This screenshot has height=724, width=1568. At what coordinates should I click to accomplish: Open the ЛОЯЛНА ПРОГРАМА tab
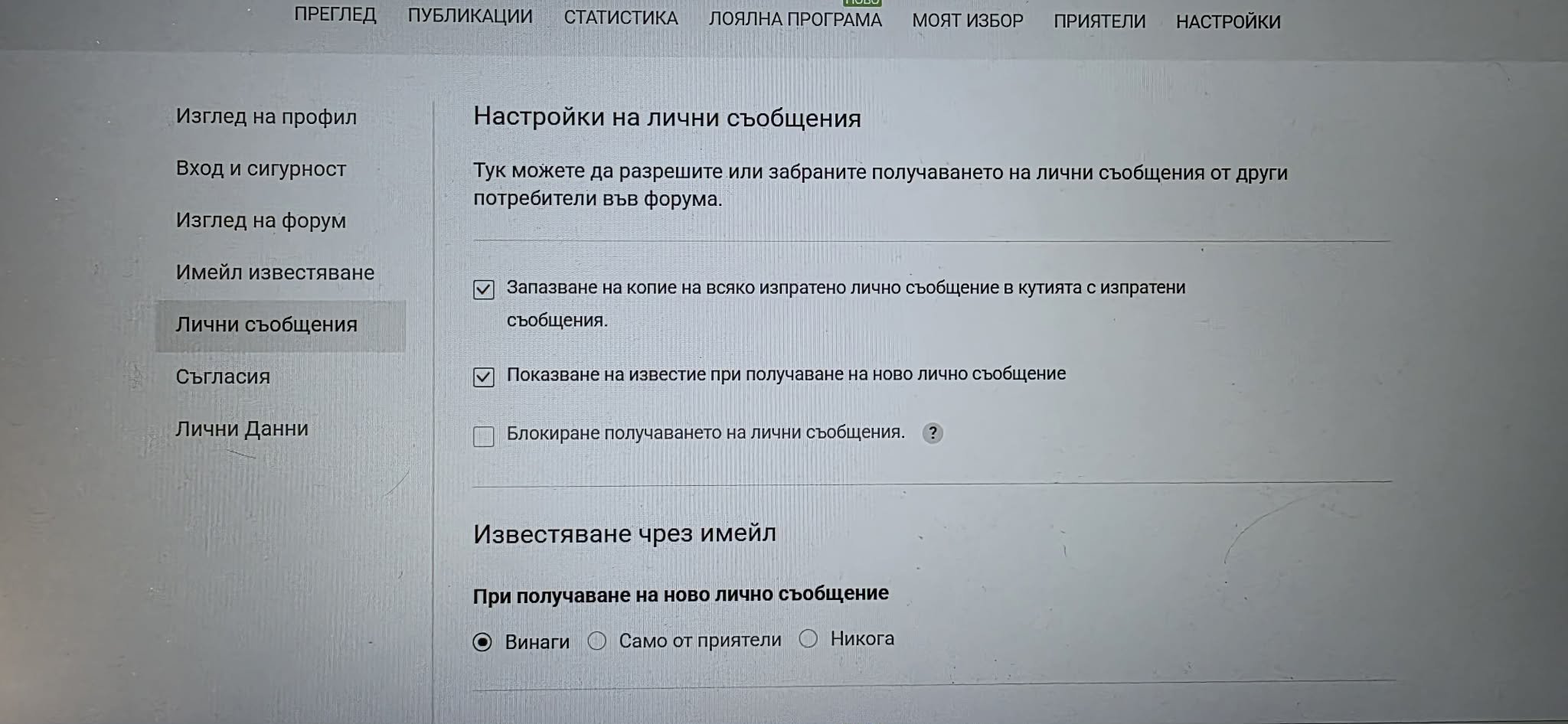pos(795,19)
